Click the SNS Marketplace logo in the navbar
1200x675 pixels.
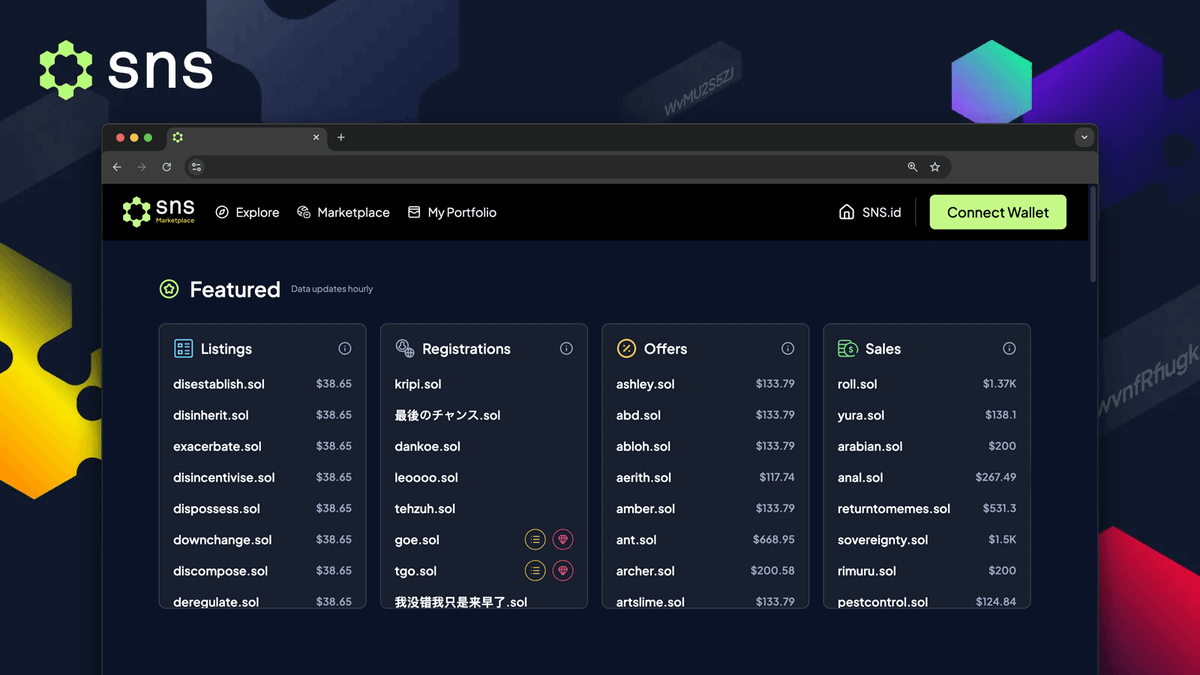[159, 212]
